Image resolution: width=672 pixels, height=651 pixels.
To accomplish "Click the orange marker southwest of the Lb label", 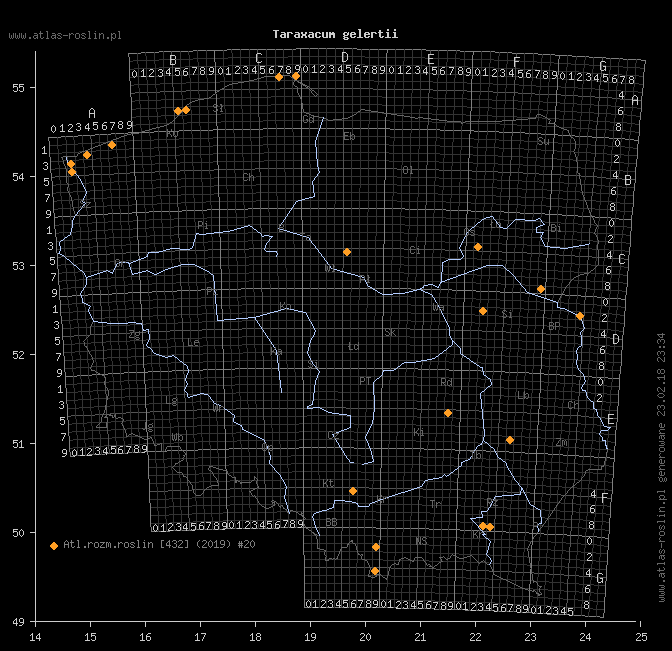I will 510,440.
